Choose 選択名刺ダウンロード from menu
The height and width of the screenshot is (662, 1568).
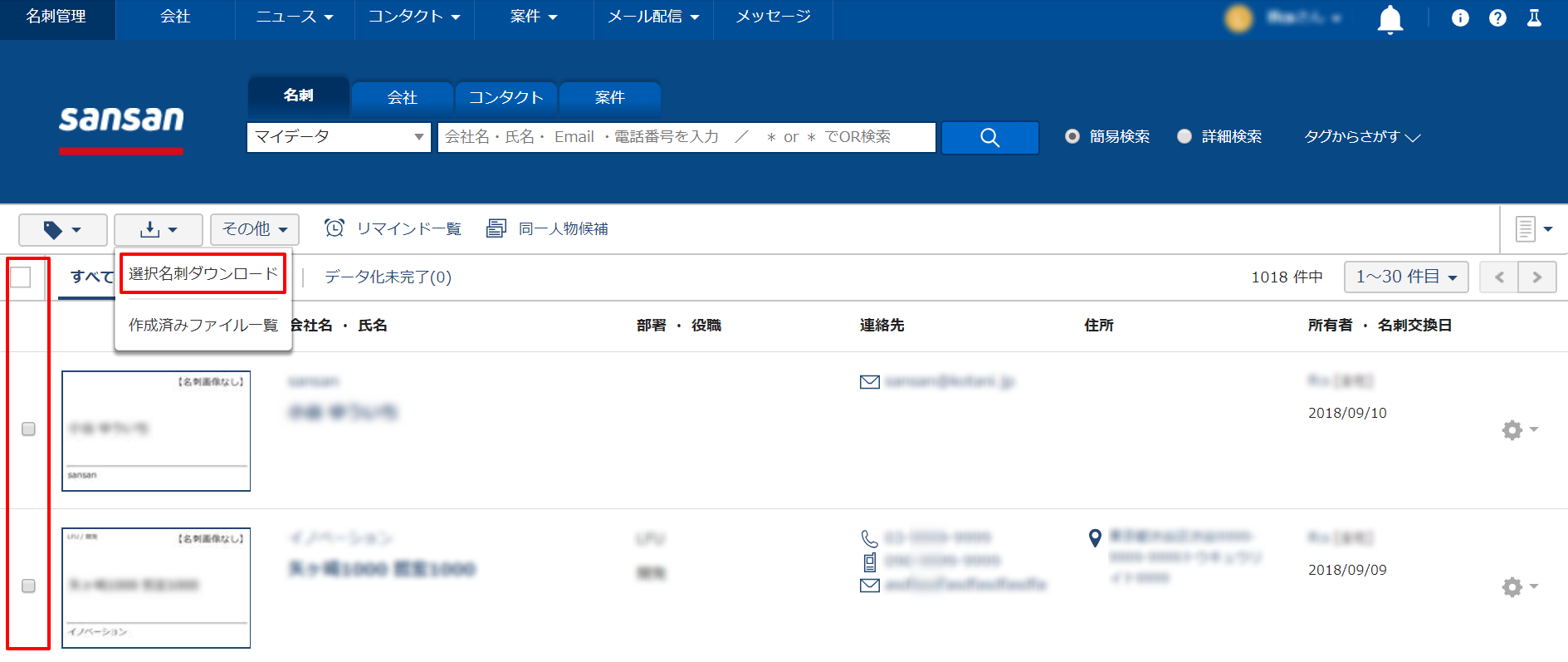click(x=203, y=274)
